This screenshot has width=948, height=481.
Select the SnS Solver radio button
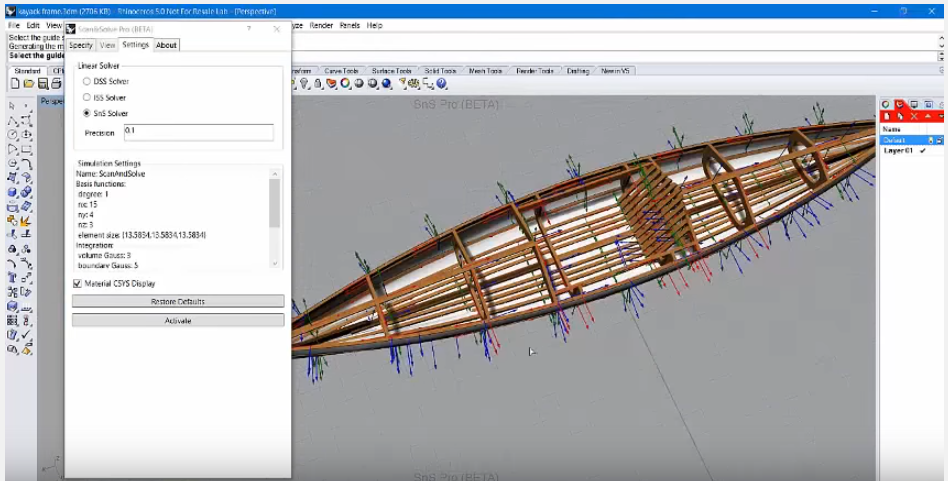pyautogui.click(x=86, y=113)
